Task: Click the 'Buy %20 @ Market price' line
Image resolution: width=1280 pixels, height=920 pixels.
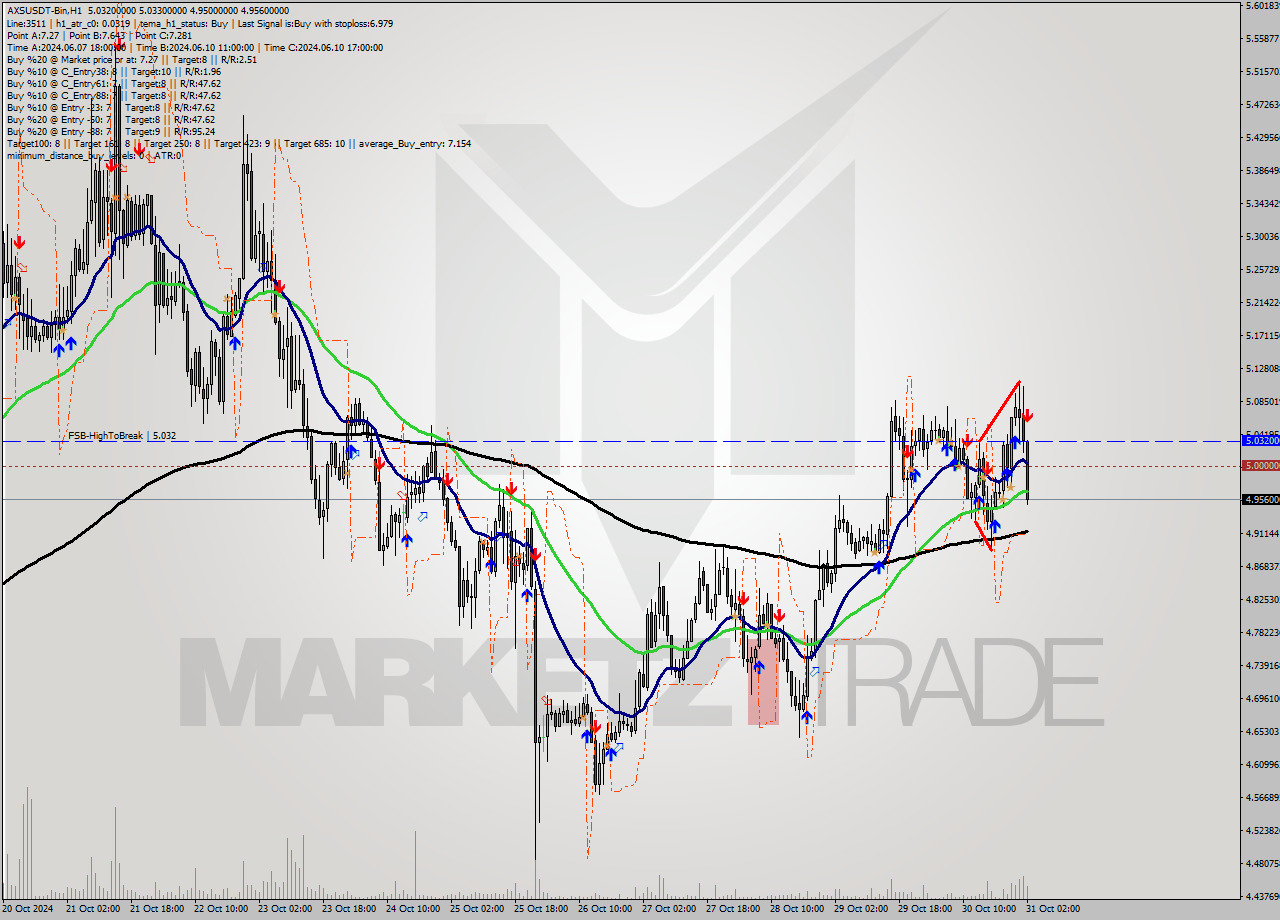Action: pyautogui.click(x=132, y=59)
